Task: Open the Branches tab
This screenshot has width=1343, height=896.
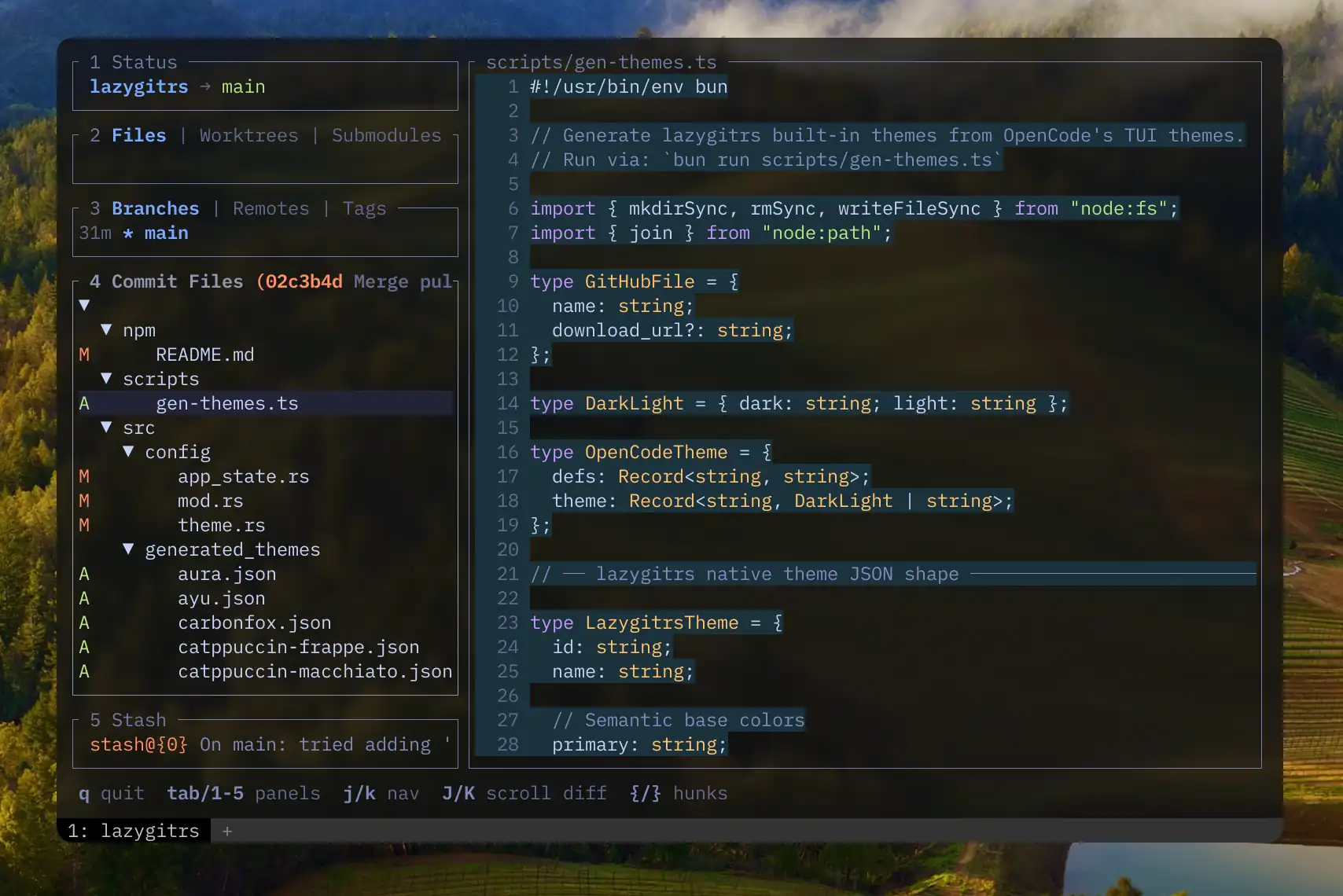Action: click(156, 208)
